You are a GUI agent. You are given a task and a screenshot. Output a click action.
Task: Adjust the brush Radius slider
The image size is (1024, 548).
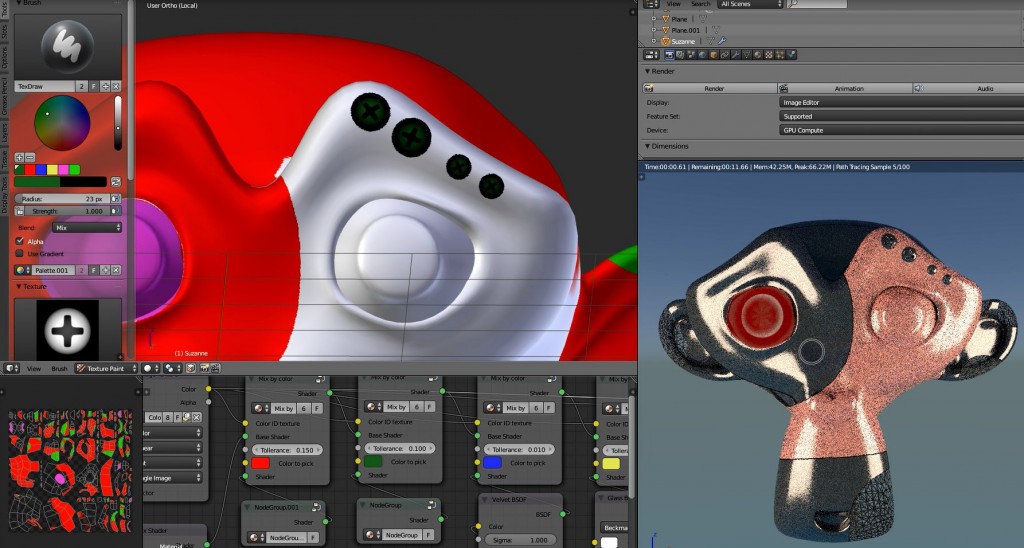pos(63,199)
